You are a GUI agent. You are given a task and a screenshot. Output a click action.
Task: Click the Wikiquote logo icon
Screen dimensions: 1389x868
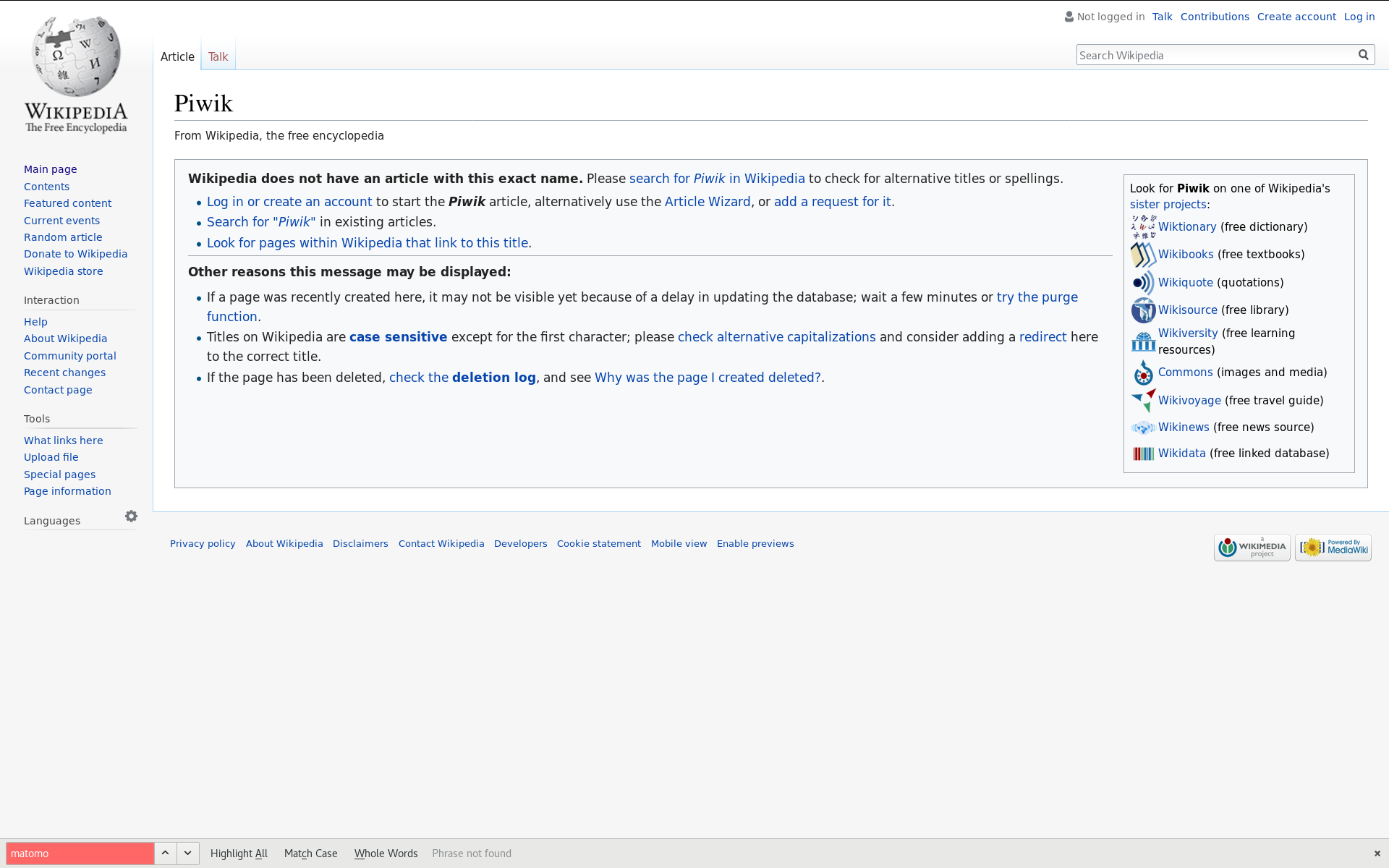coord(1143,283)
